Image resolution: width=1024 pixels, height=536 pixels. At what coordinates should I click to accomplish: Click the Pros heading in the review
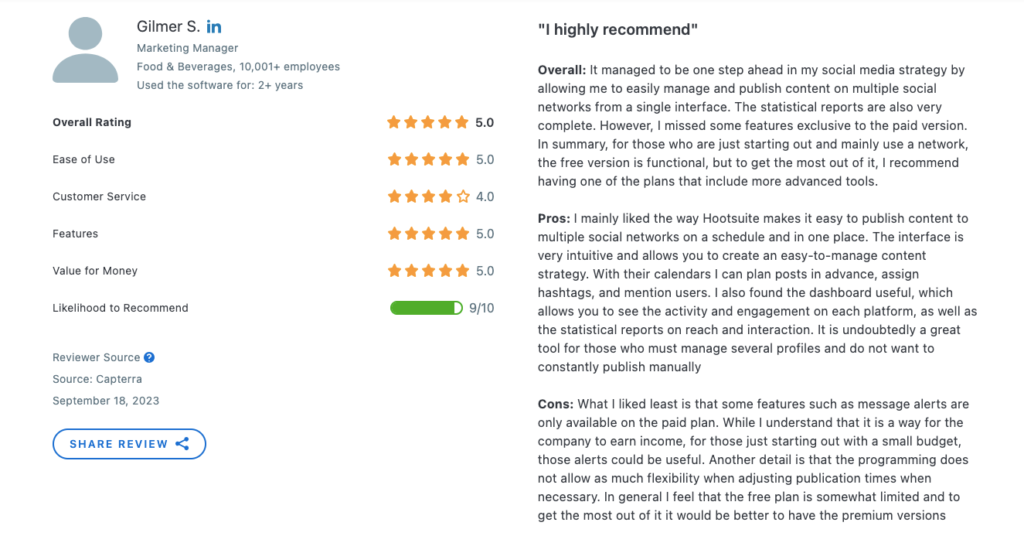[554, 218]
